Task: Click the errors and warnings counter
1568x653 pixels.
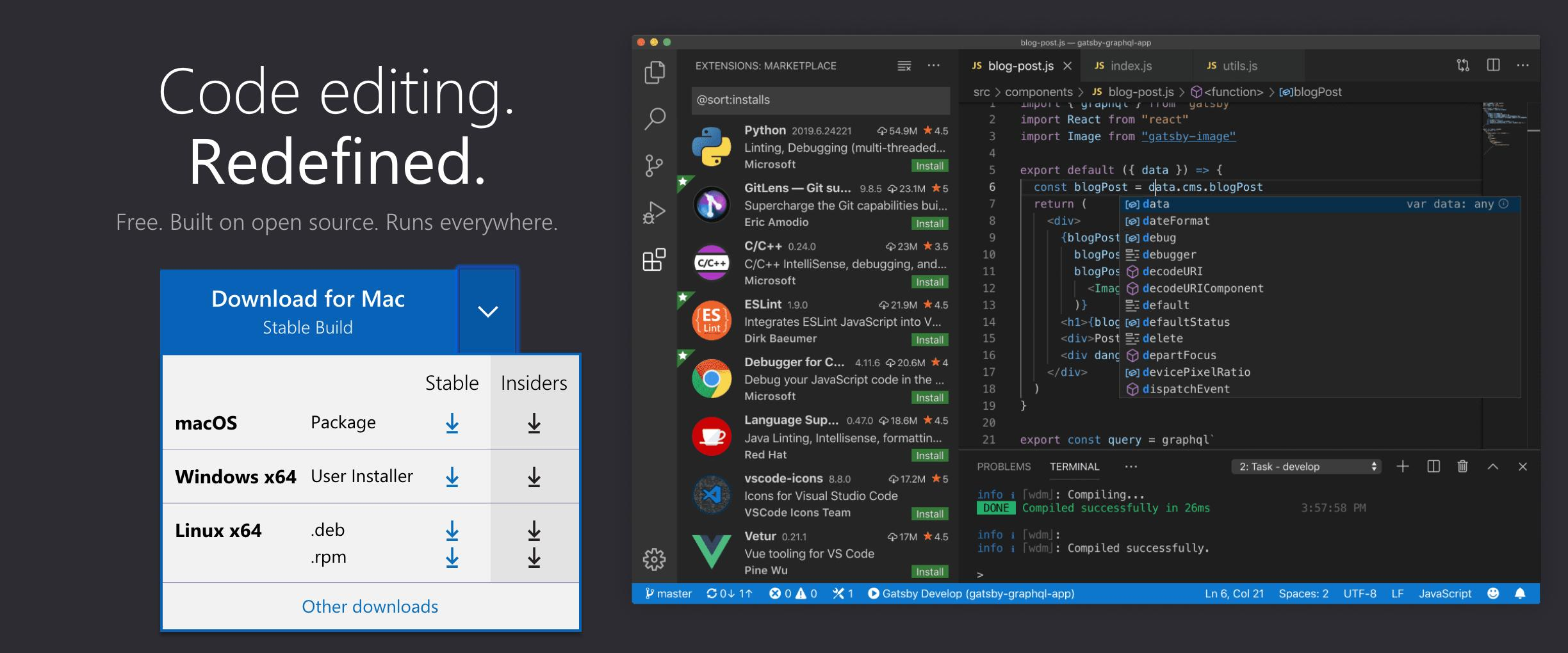Action: pos(793,593)
